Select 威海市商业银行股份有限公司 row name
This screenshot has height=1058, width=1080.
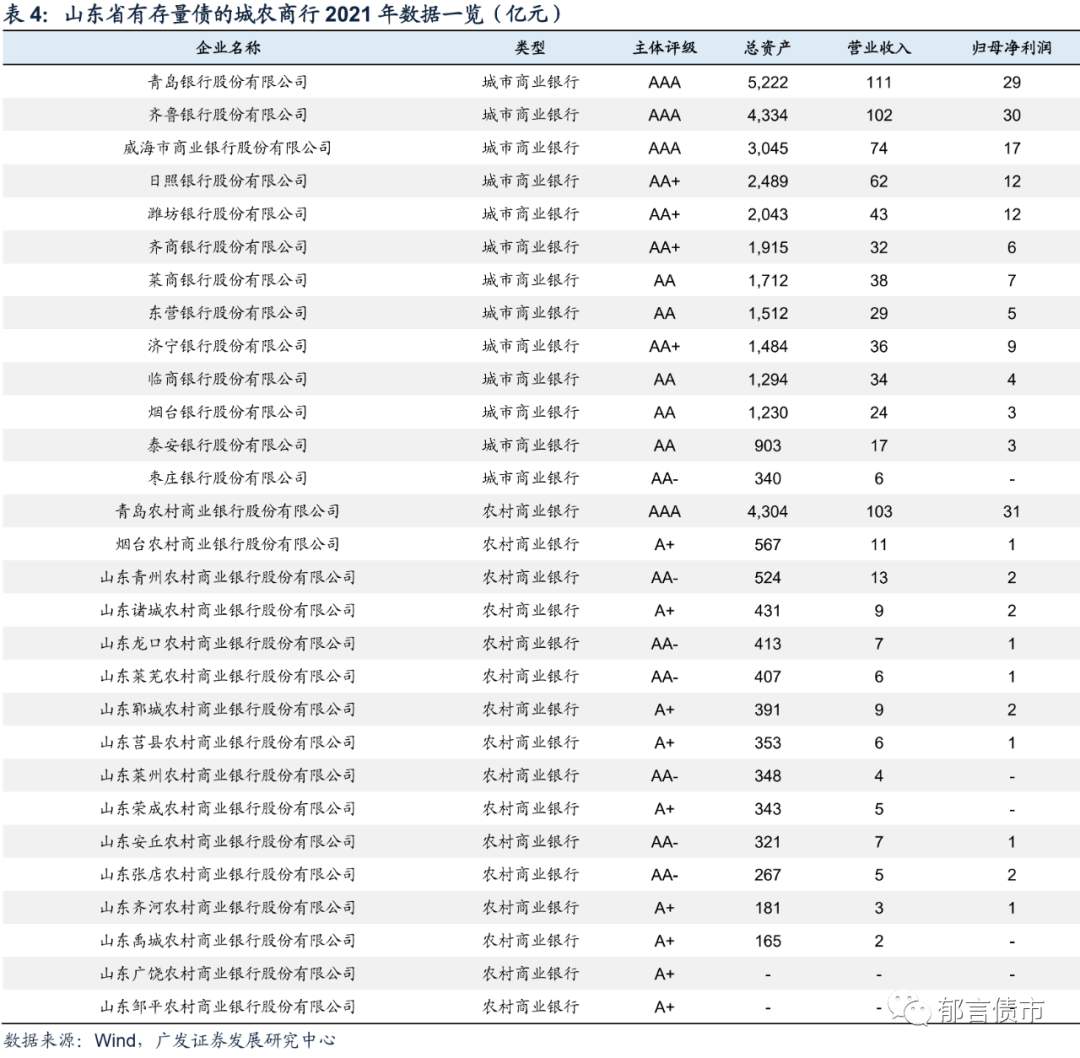pyautogui.click(x=228, y=148)
